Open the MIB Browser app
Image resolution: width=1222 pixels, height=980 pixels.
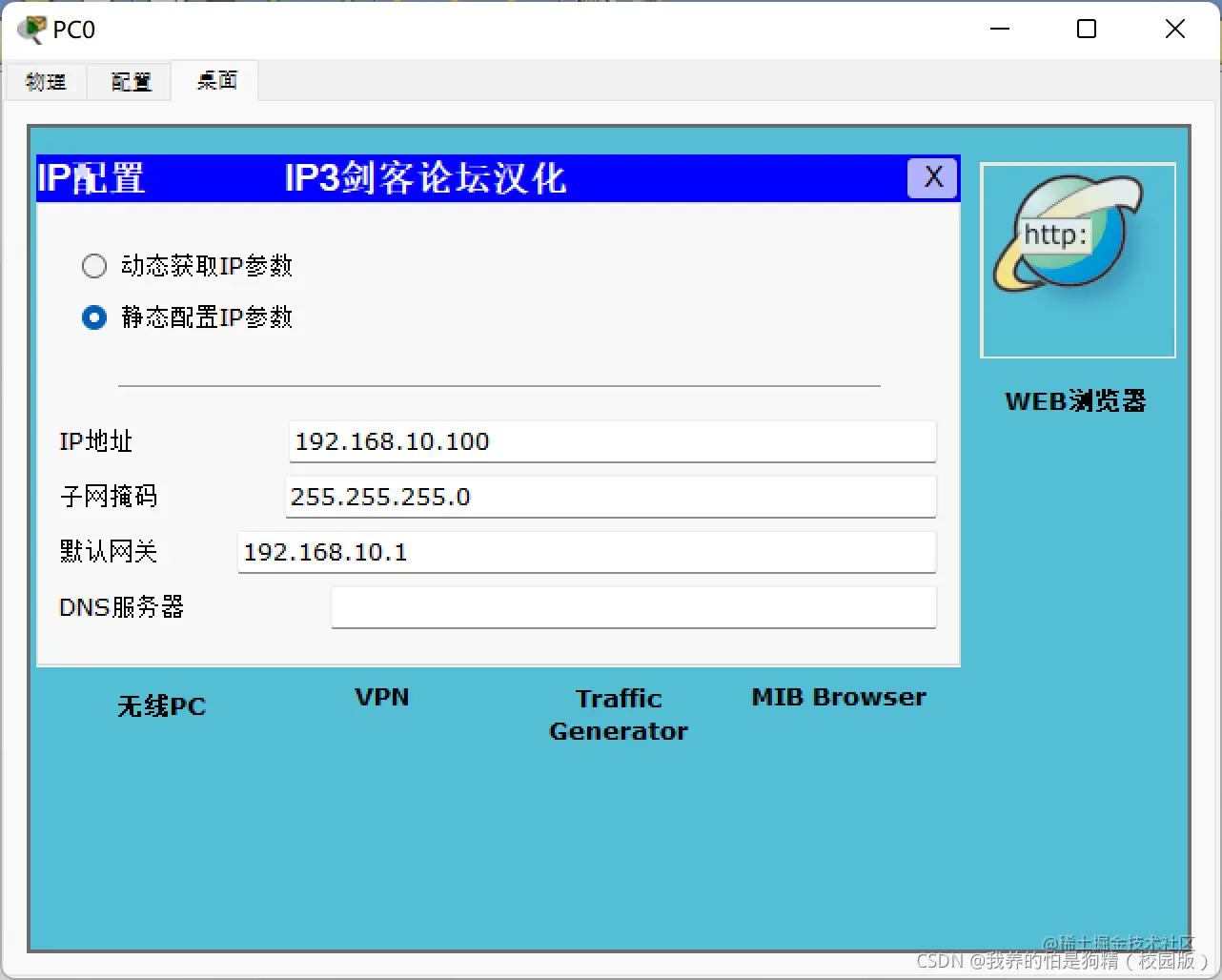pos(839,697)
